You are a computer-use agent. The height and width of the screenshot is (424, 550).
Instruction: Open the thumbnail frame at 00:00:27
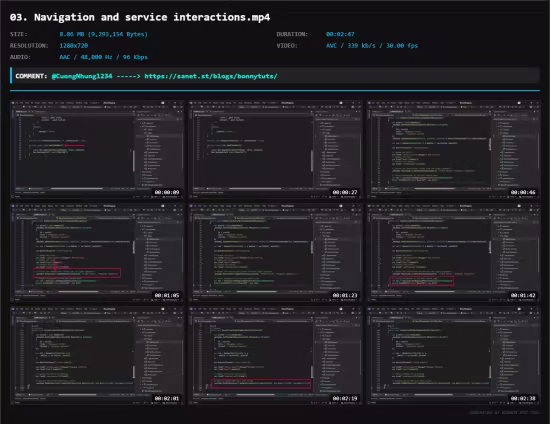point(275,150)
